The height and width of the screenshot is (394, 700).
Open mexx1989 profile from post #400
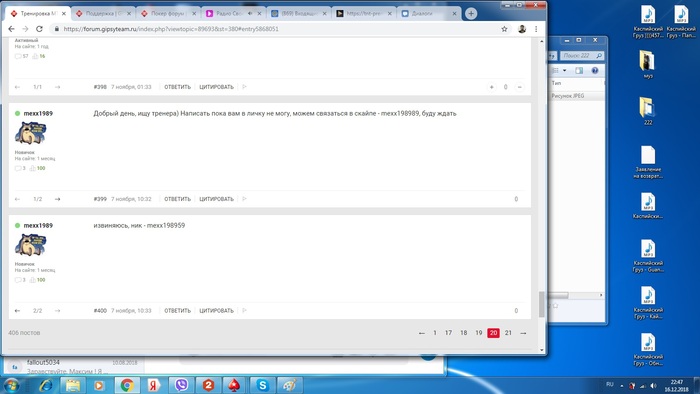tap(38, 225)
